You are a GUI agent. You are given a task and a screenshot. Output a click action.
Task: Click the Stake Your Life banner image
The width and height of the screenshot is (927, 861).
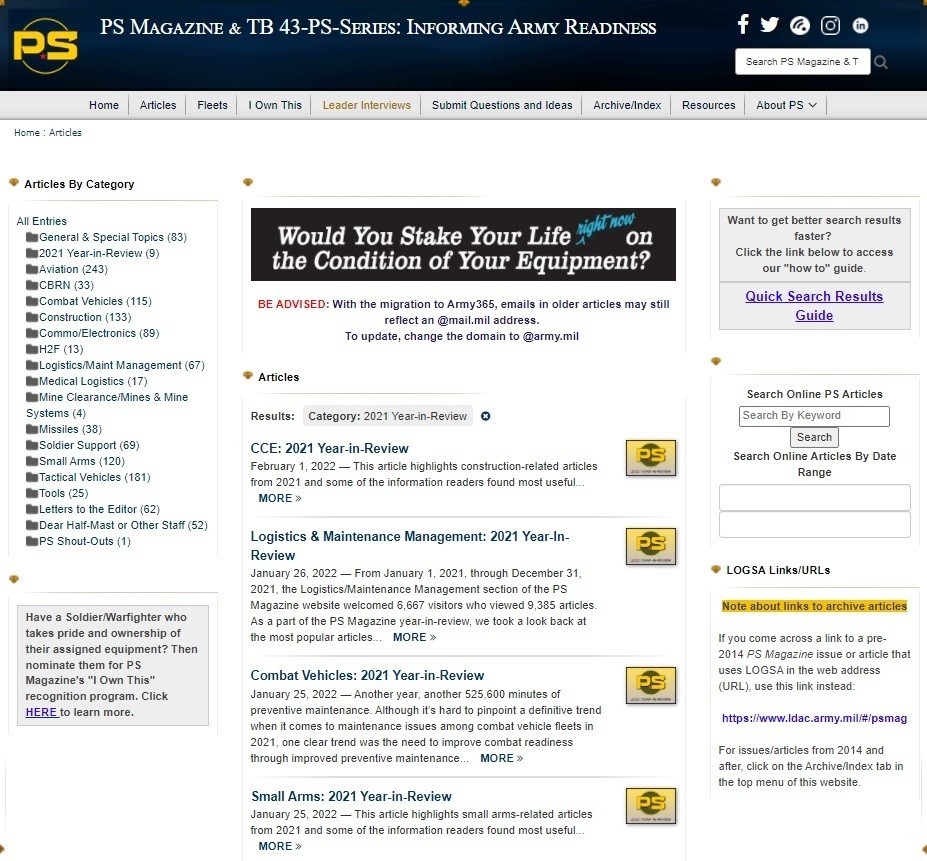coord(463,244)
